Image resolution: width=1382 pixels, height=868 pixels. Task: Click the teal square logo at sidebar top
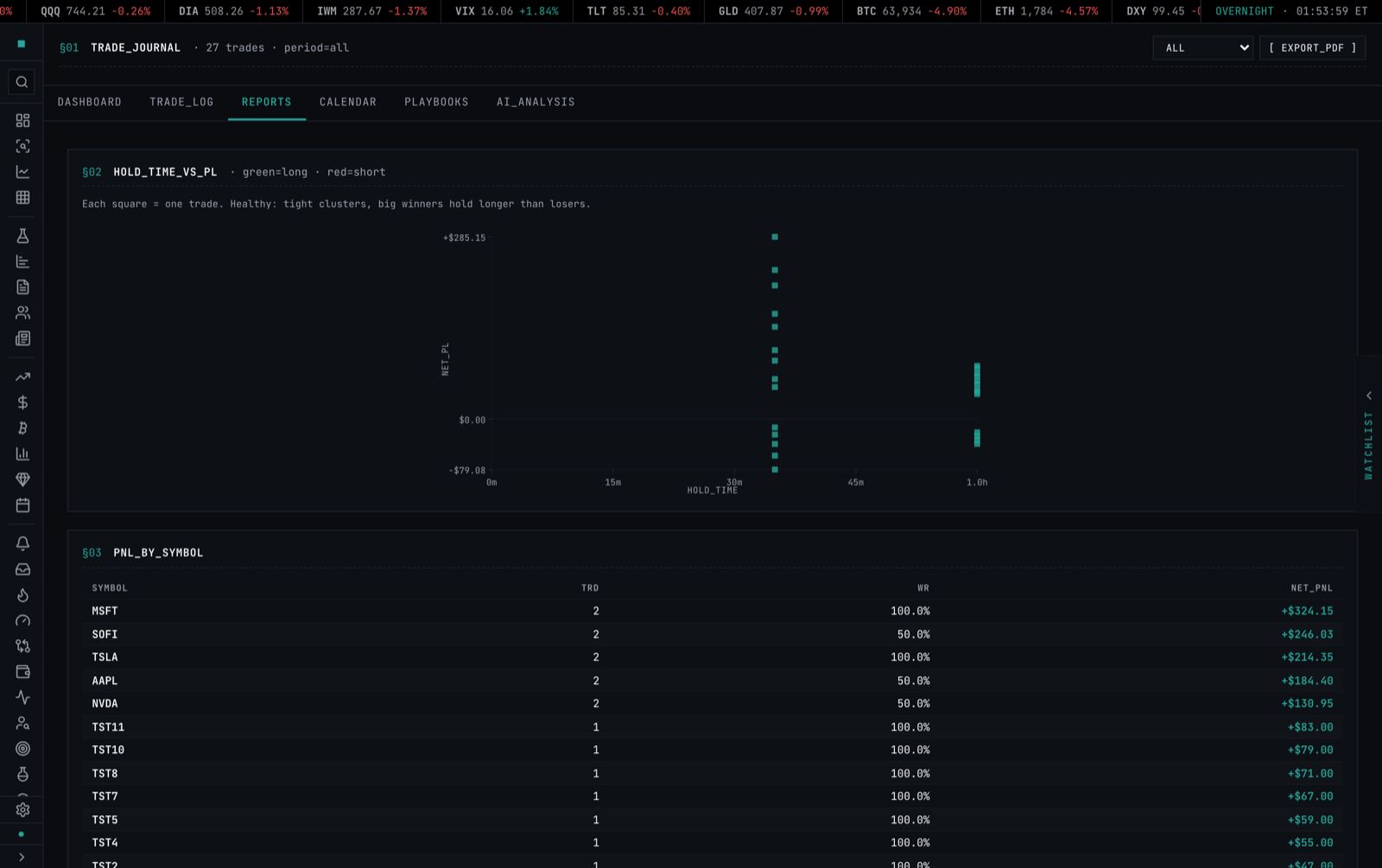(x=22, y=43)
